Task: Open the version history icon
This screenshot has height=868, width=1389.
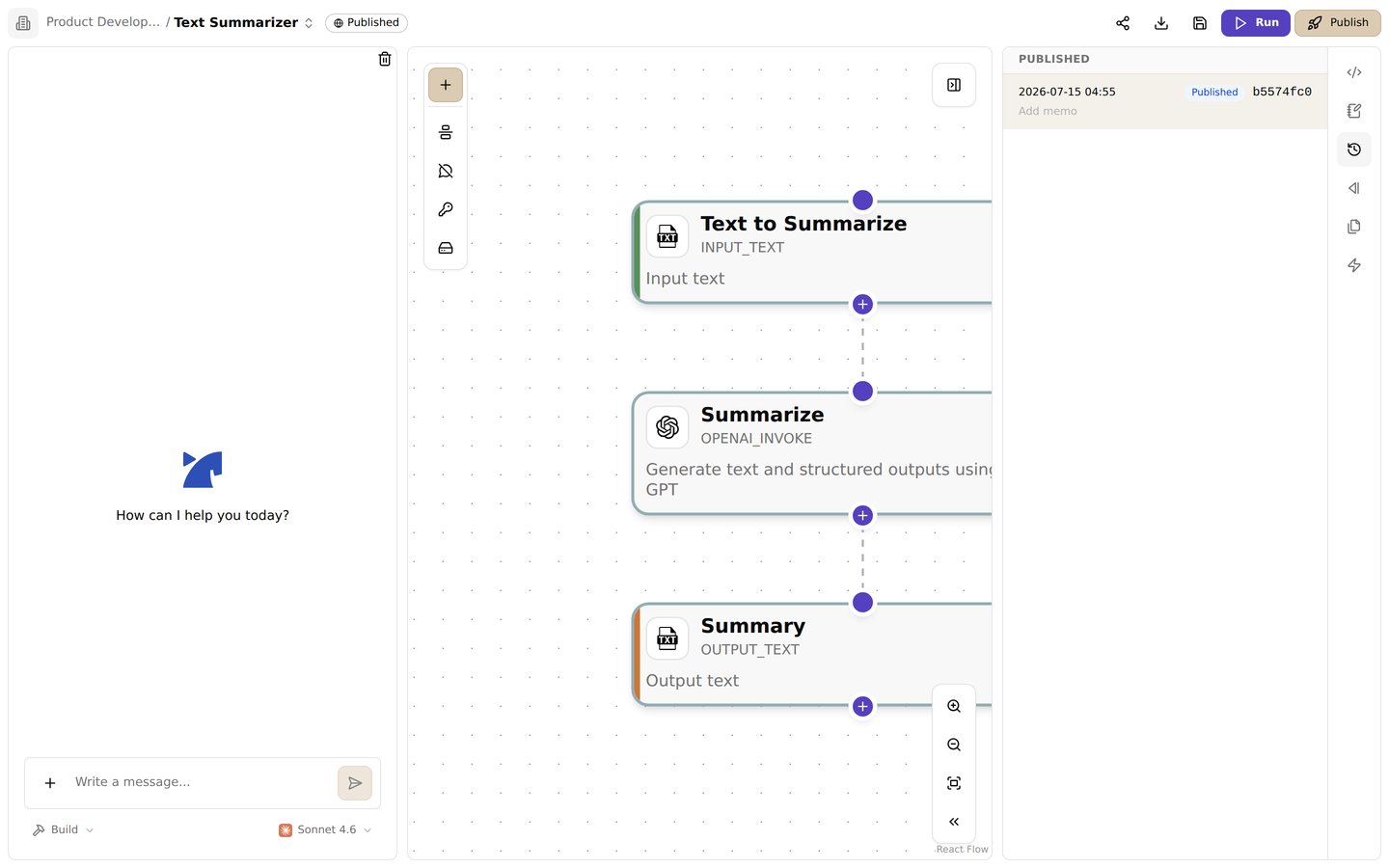Action: (x=1354, y=149)
